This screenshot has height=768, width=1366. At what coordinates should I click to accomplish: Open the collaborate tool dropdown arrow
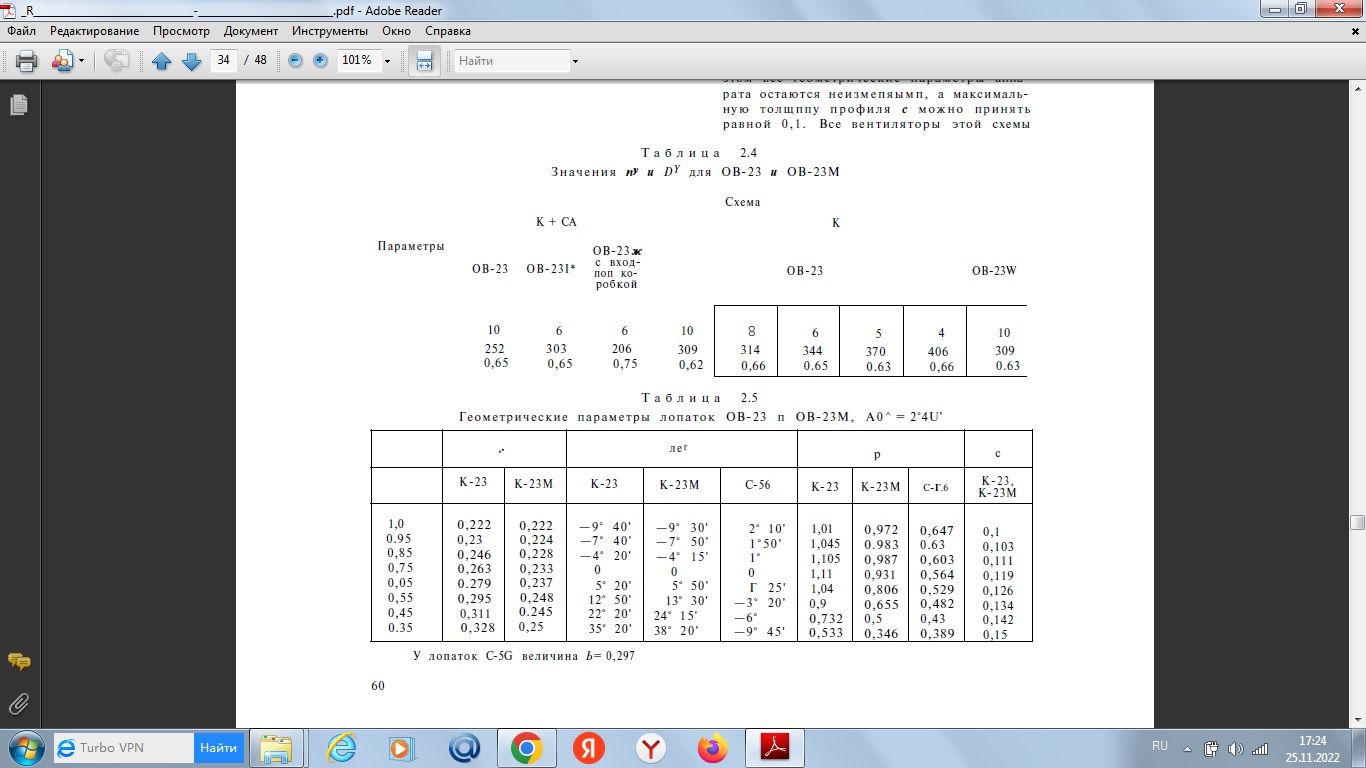pos(82,61)
